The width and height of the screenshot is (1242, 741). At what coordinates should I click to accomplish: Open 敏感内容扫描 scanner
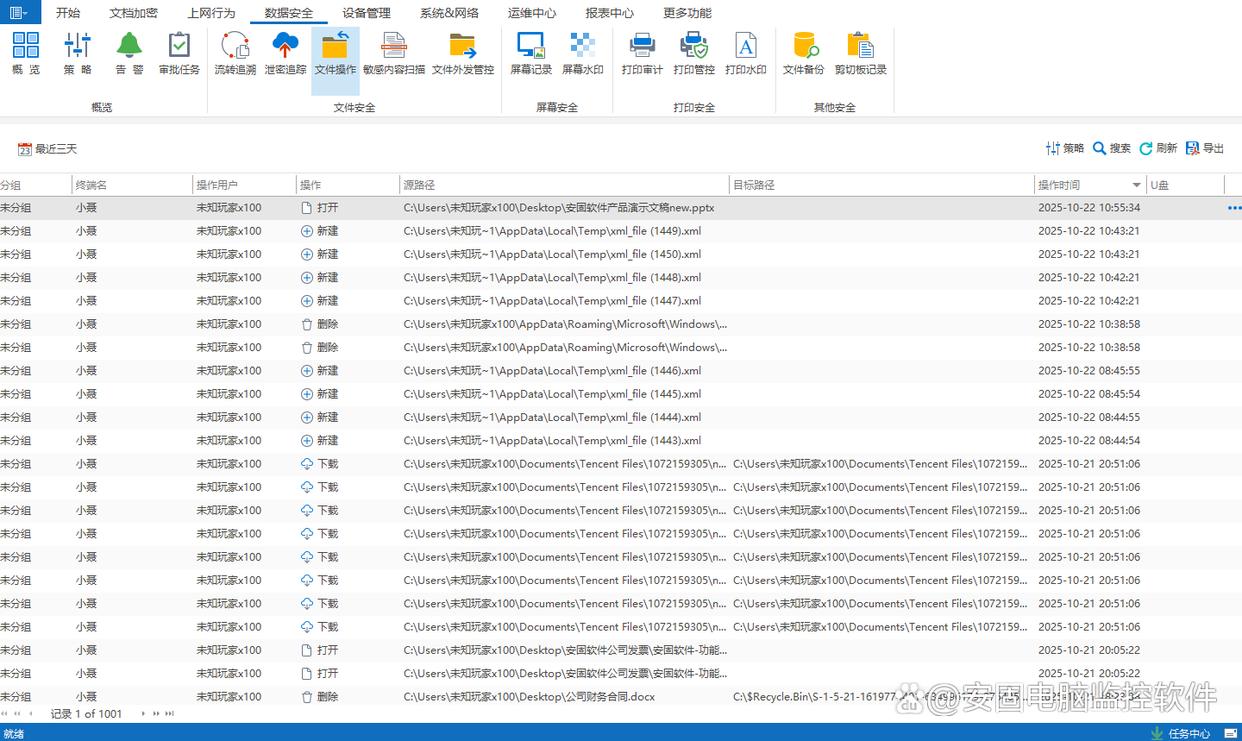393,54
